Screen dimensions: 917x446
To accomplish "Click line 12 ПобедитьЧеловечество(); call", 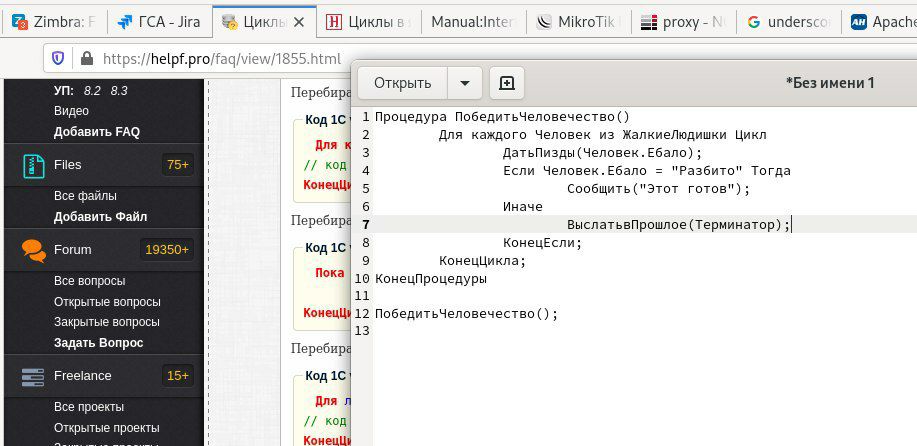I will (x=467, y=314).
